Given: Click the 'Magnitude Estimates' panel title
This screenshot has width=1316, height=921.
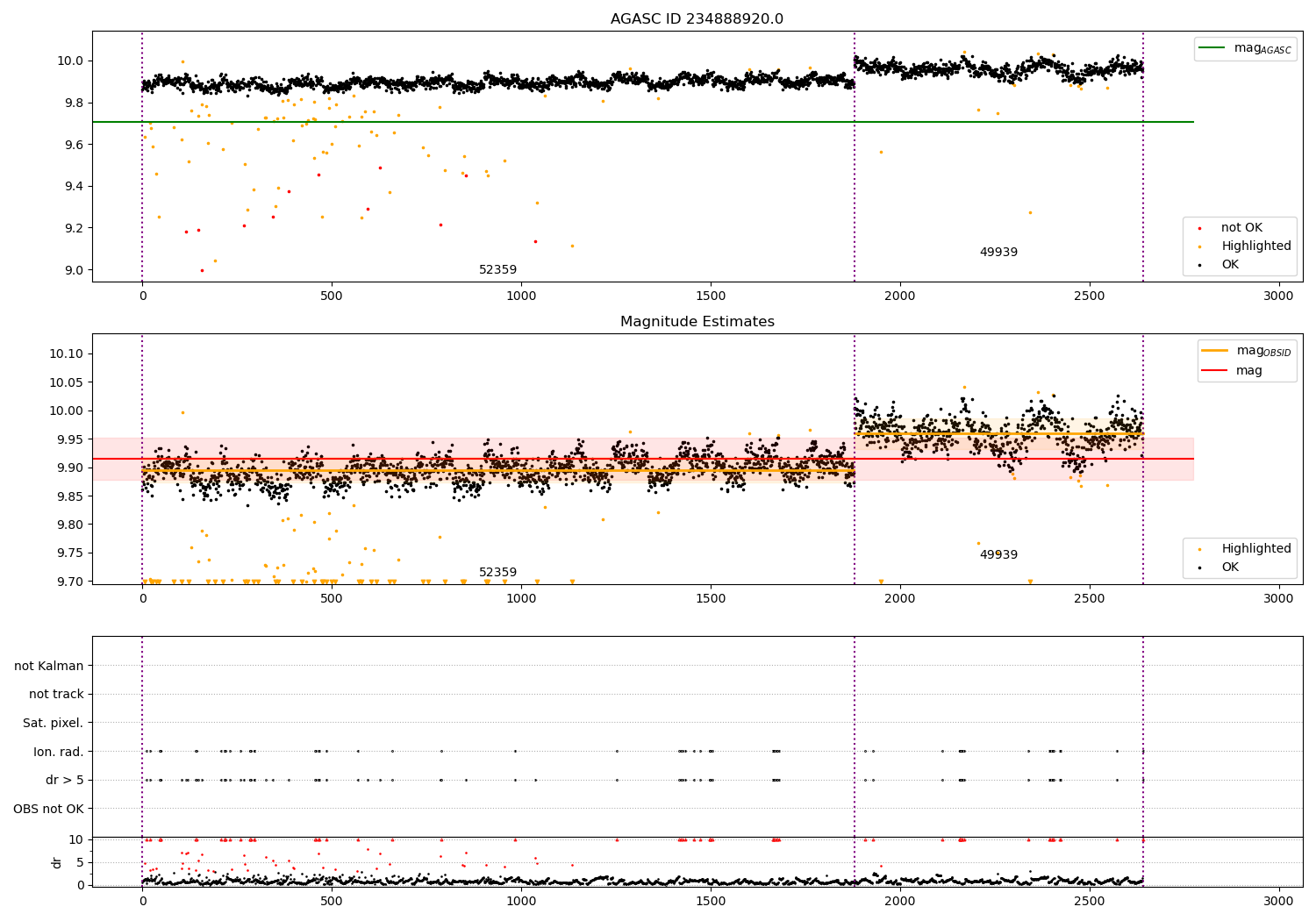Looking at the screenshot, I should coord(697,322).
